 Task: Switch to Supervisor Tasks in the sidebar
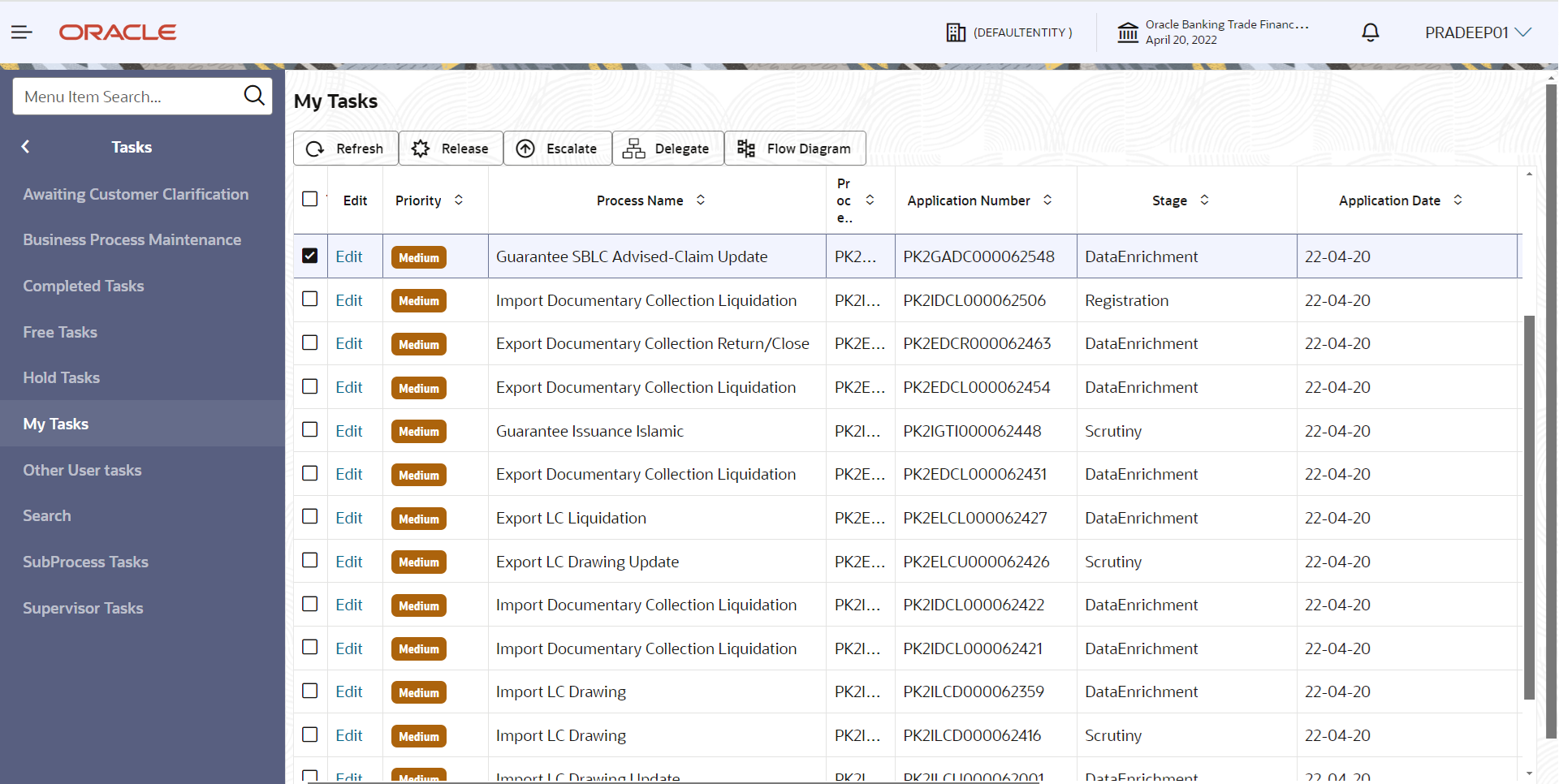83,608
